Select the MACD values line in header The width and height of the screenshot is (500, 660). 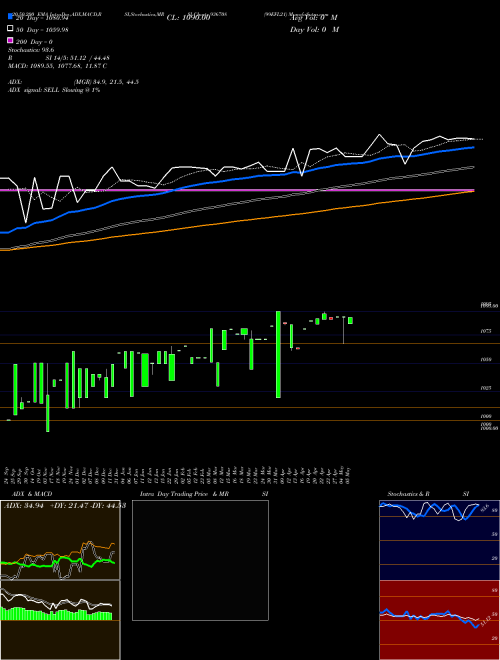tap(57, 66)
